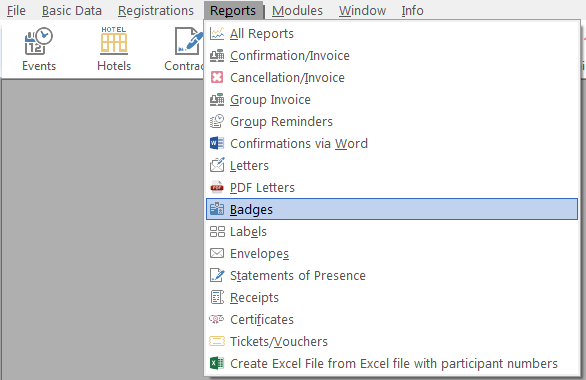
Task: Select Envelopes menu entry
Action: (x=392, y=253)
